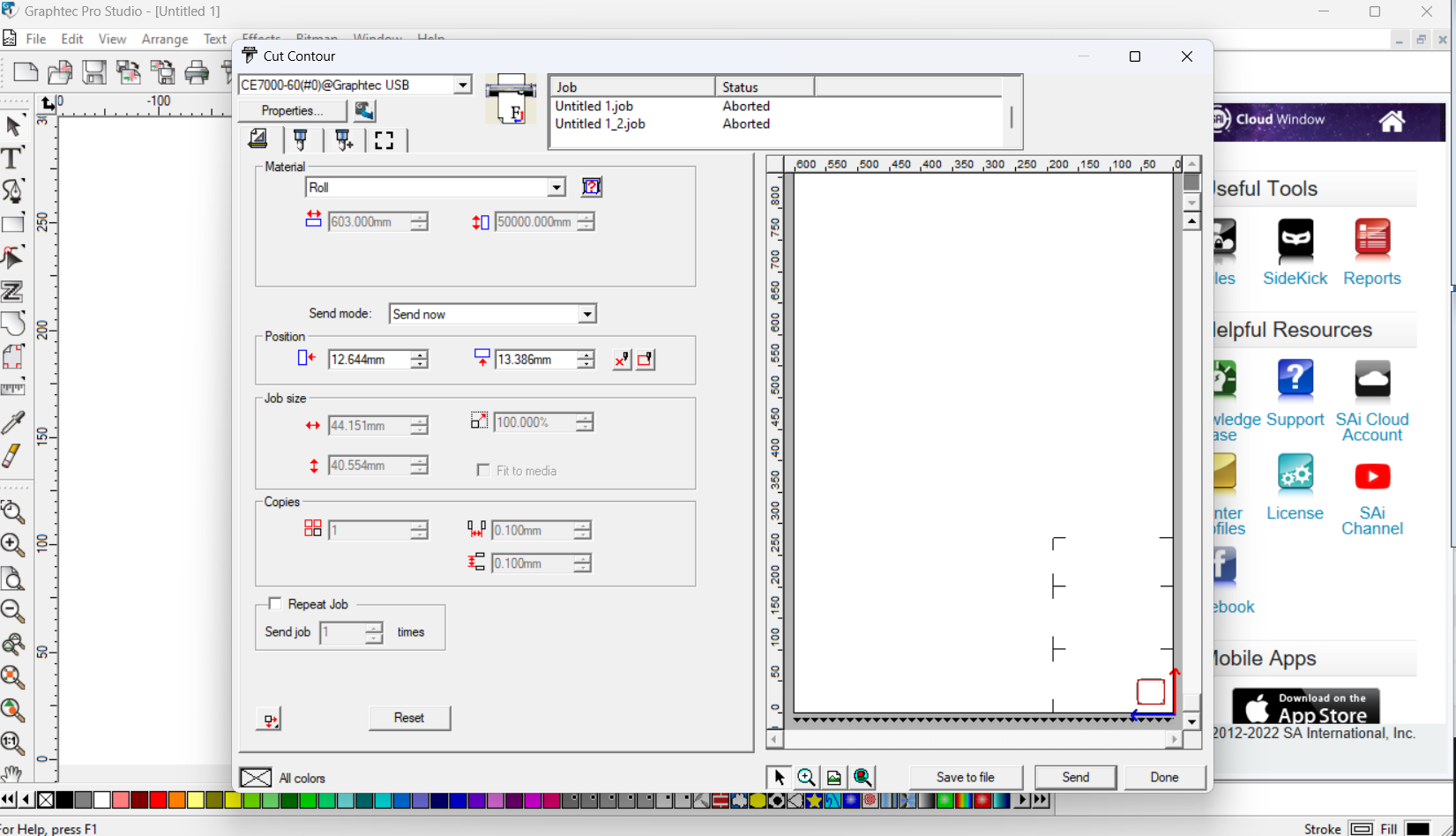This screenshot has width=1456, height=836.
Task: Pick the bright red color swatch in palette
Action: coord(158,800)
